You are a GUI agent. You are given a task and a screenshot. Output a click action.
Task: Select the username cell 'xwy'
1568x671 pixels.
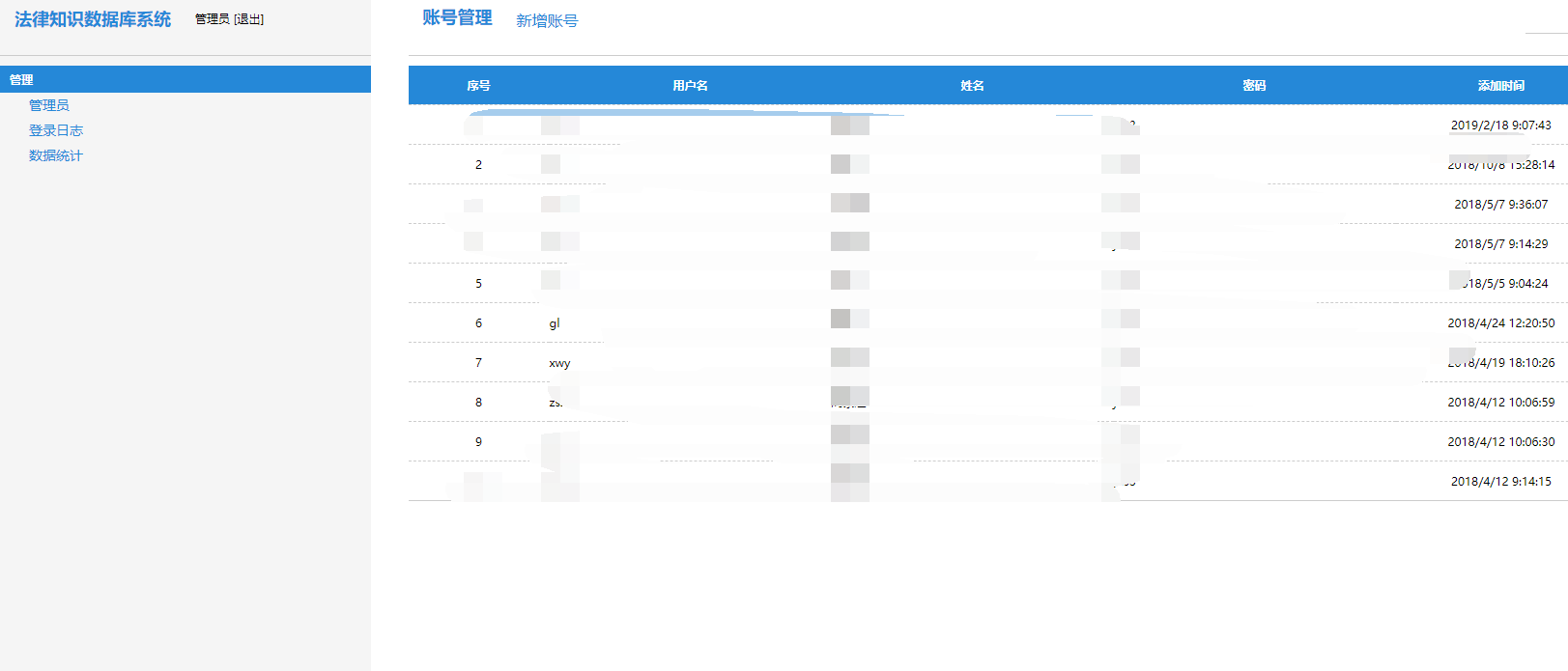[x=559, y=363]
